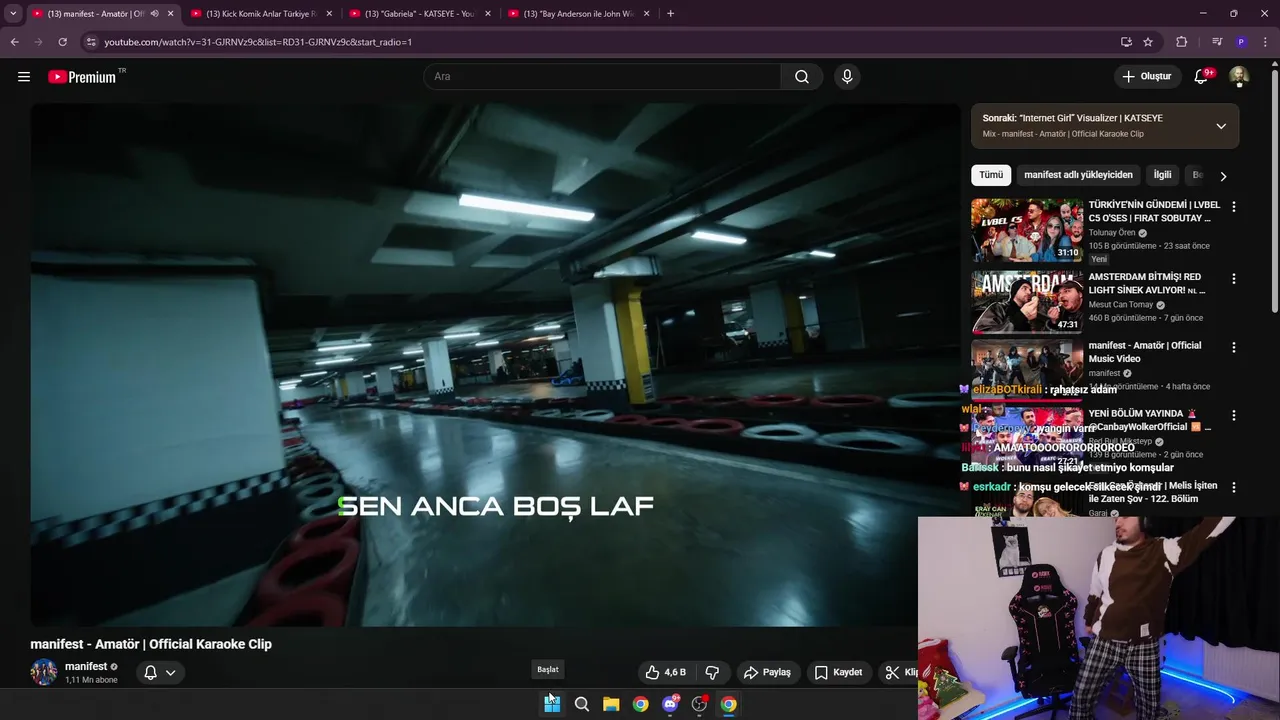This screenshot has width=1280, height=720.
Task: Open the manifest channel avatar
Action: [44, 672]
